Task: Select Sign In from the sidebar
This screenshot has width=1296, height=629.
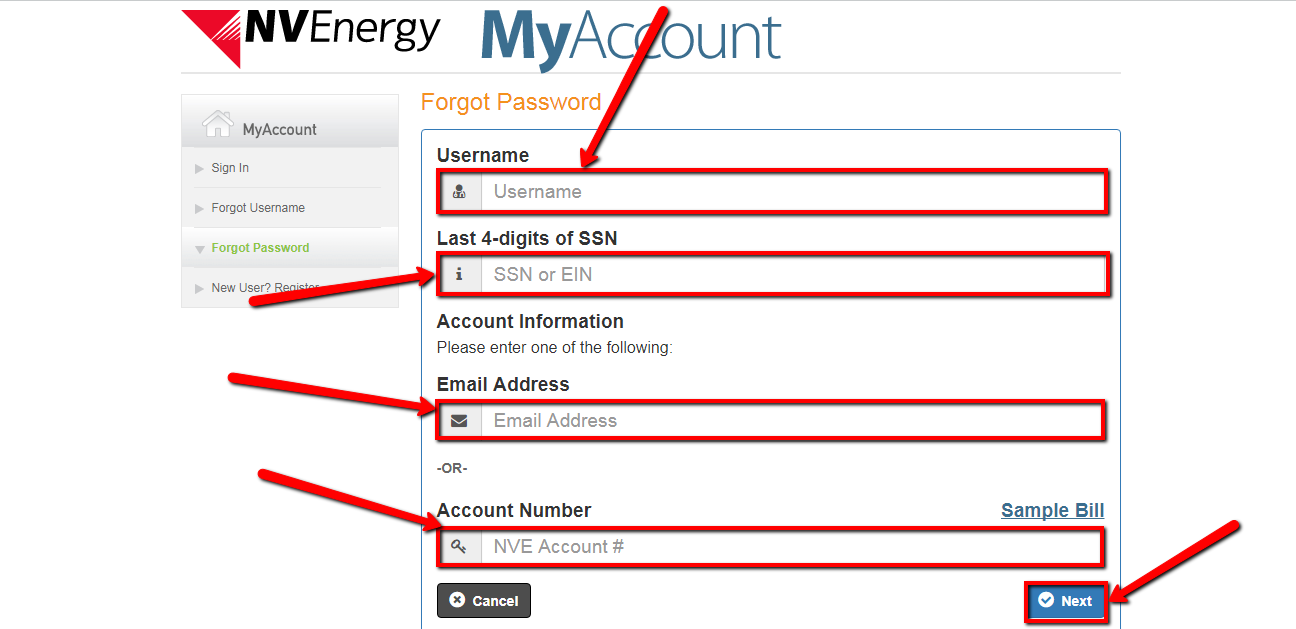Action: pyautogui.click(x=229, y=167)
